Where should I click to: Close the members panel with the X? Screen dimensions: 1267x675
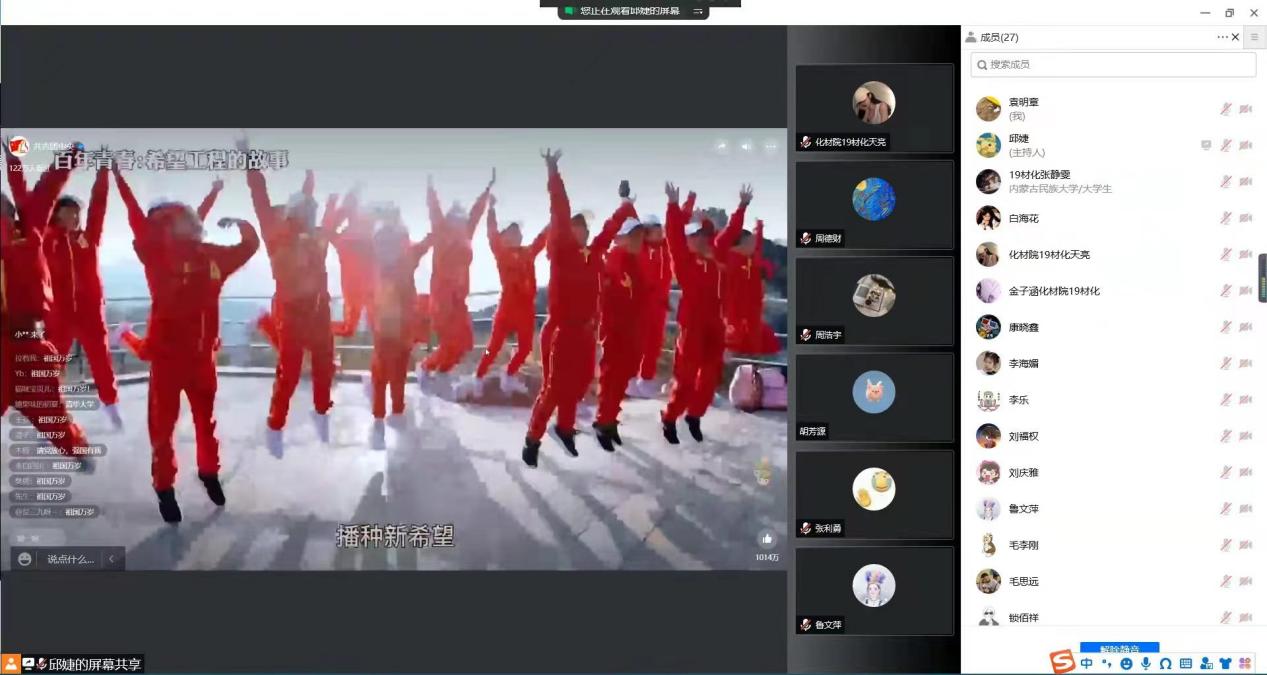[1236, 37]
